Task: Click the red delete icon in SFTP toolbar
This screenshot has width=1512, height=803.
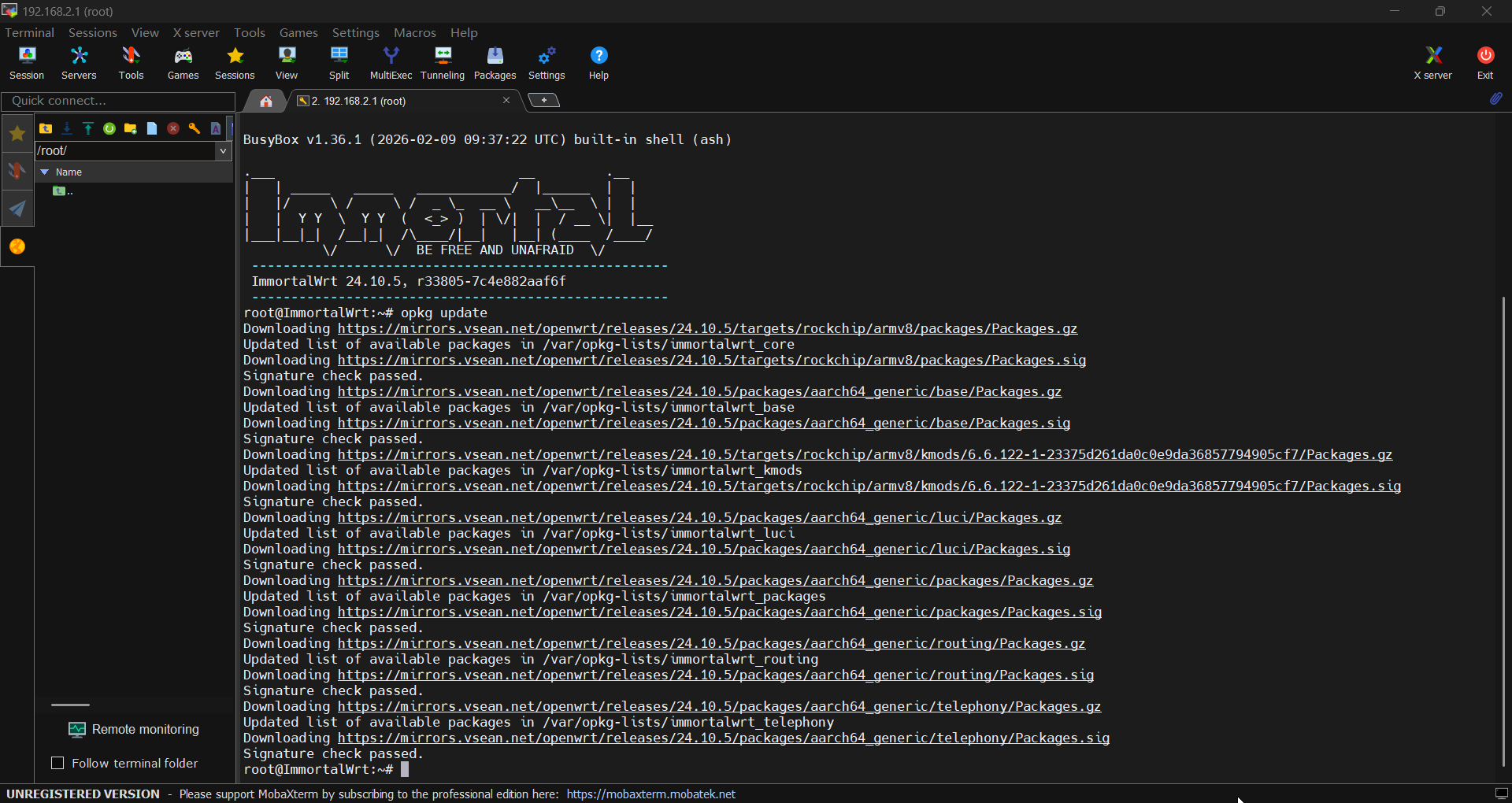Action: 173,128
